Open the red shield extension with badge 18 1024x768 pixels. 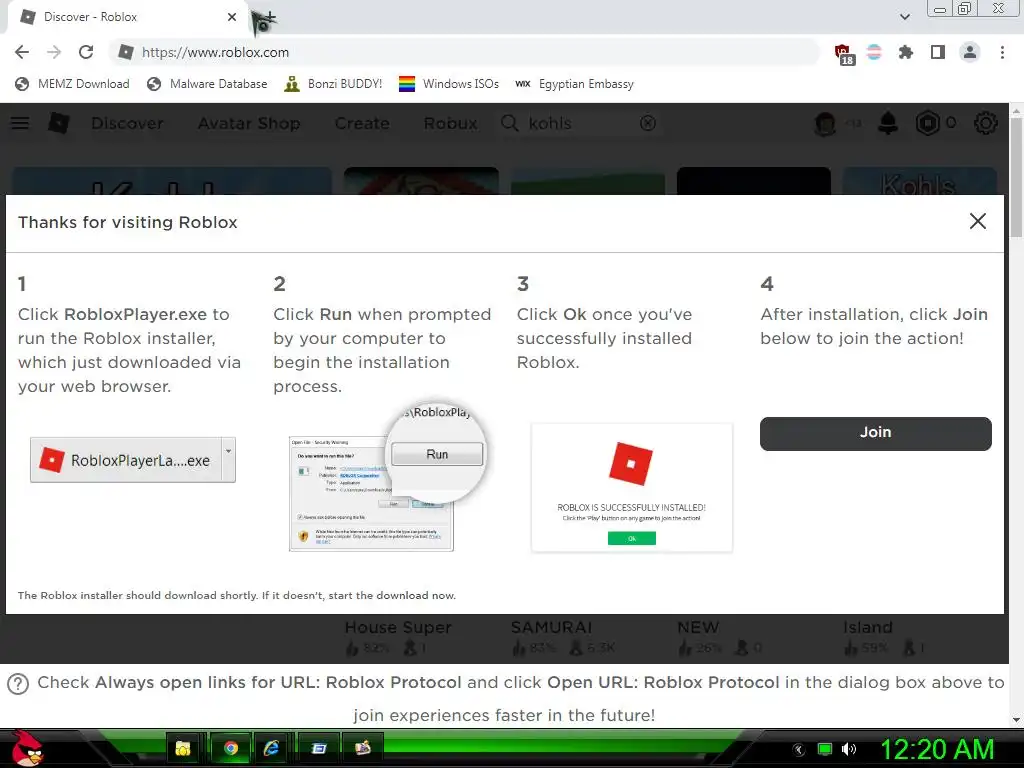coord(843,53)
